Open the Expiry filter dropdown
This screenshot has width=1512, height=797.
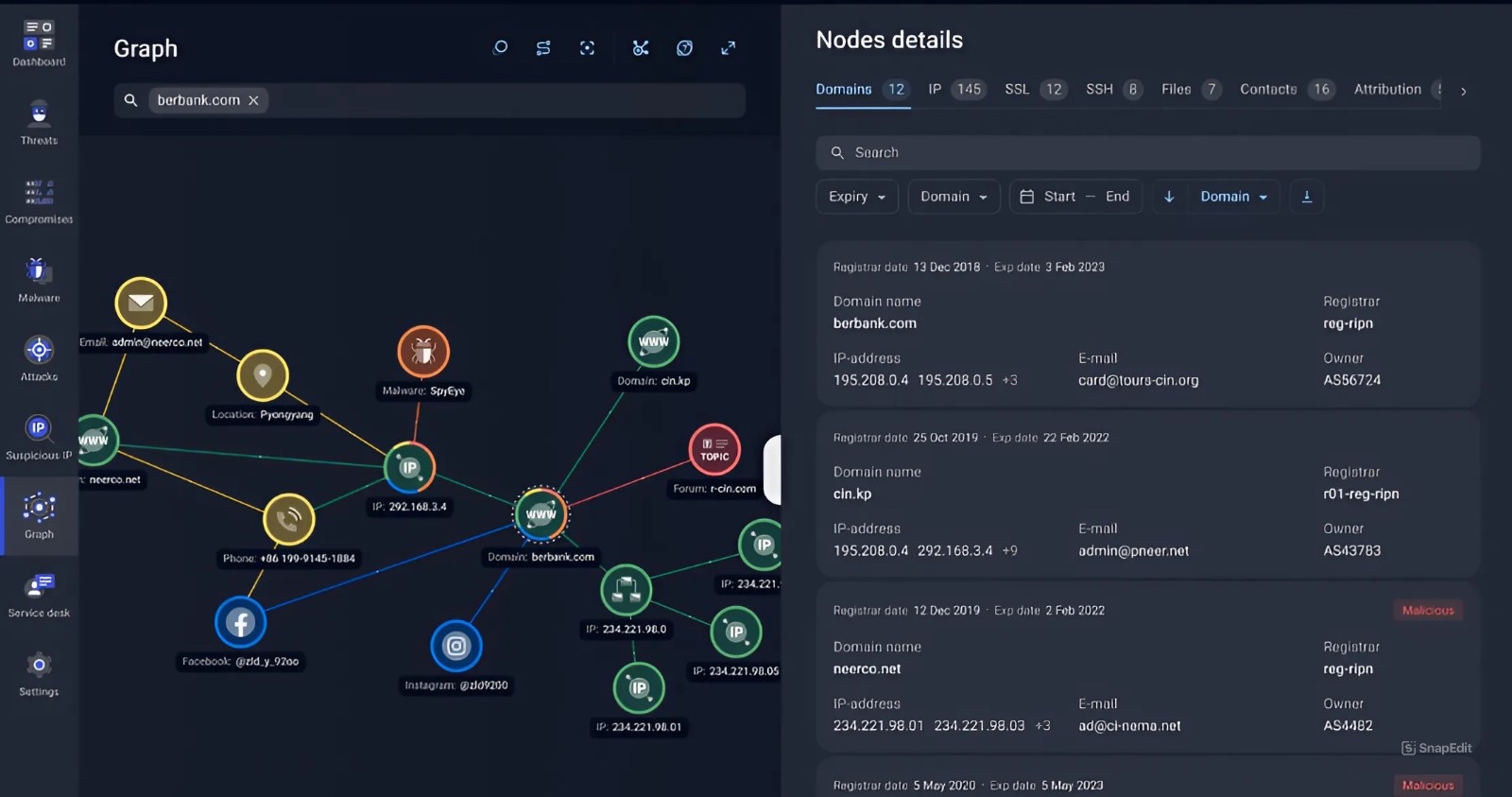(857, 197)
